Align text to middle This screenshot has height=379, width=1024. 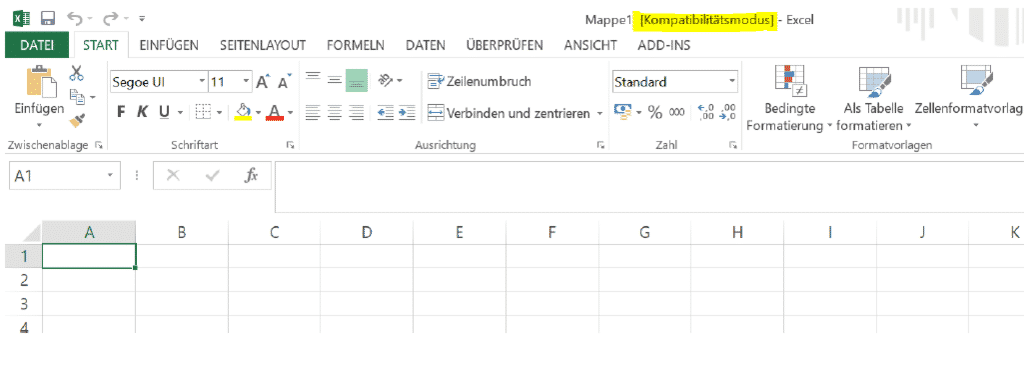334,80
